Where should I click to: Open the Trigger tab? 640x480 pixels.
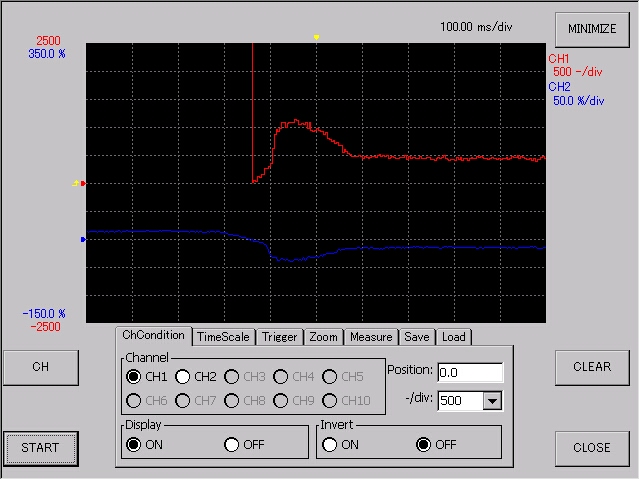[x=279, y=337]
